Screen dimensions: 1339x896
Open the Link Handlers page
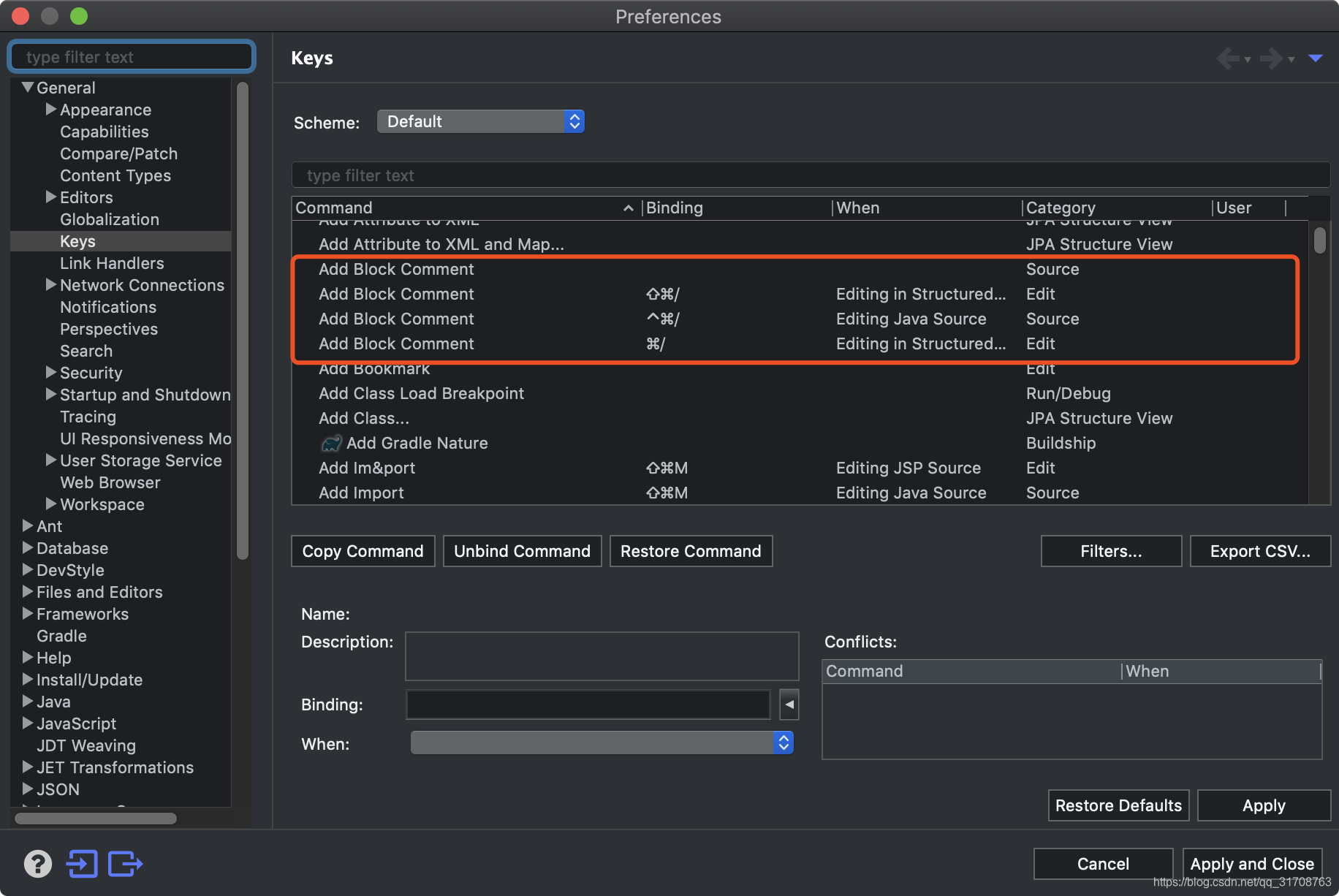point(112,263)
